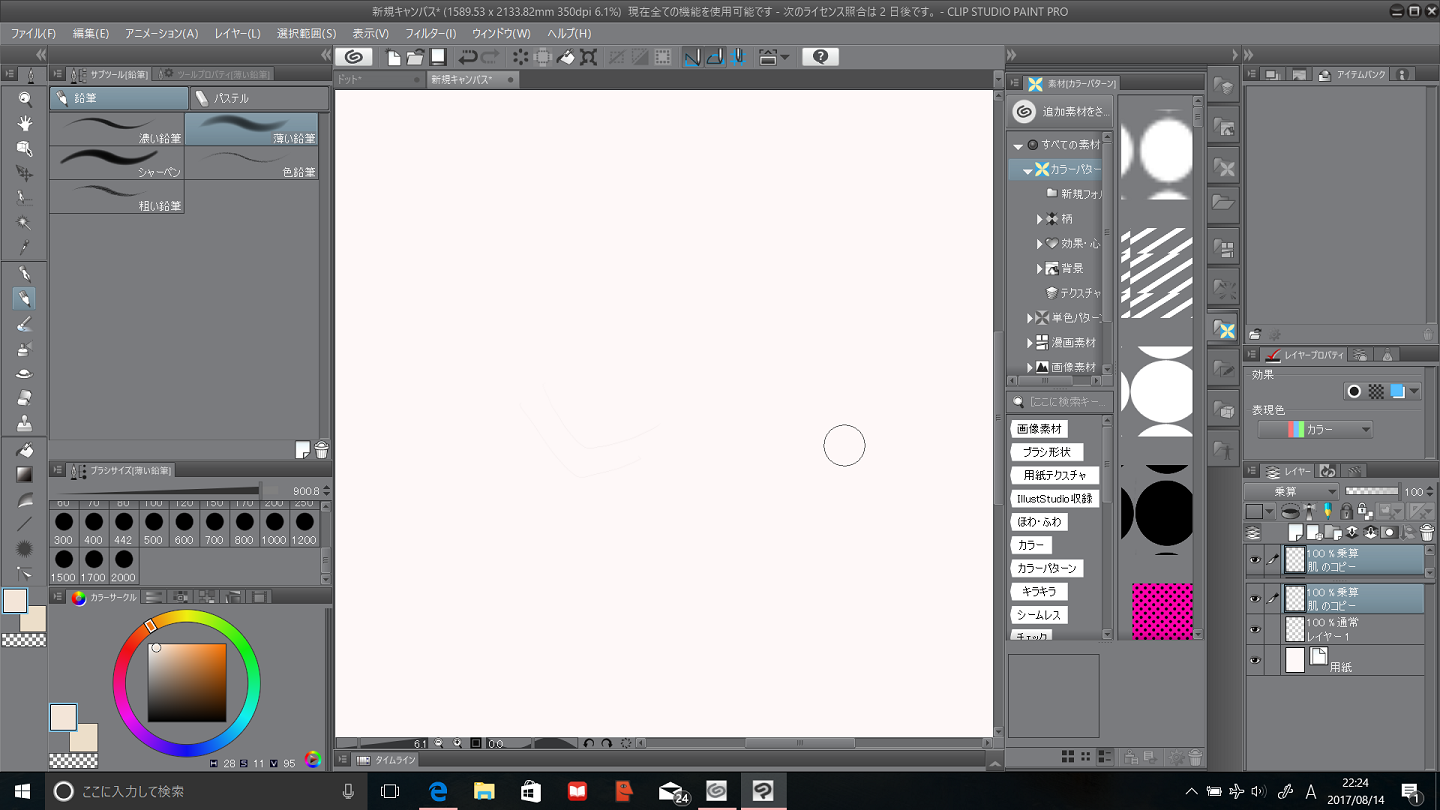1440x810 pixels.
Task: Select the Eraser tool in toolbox
Action: 25,397
